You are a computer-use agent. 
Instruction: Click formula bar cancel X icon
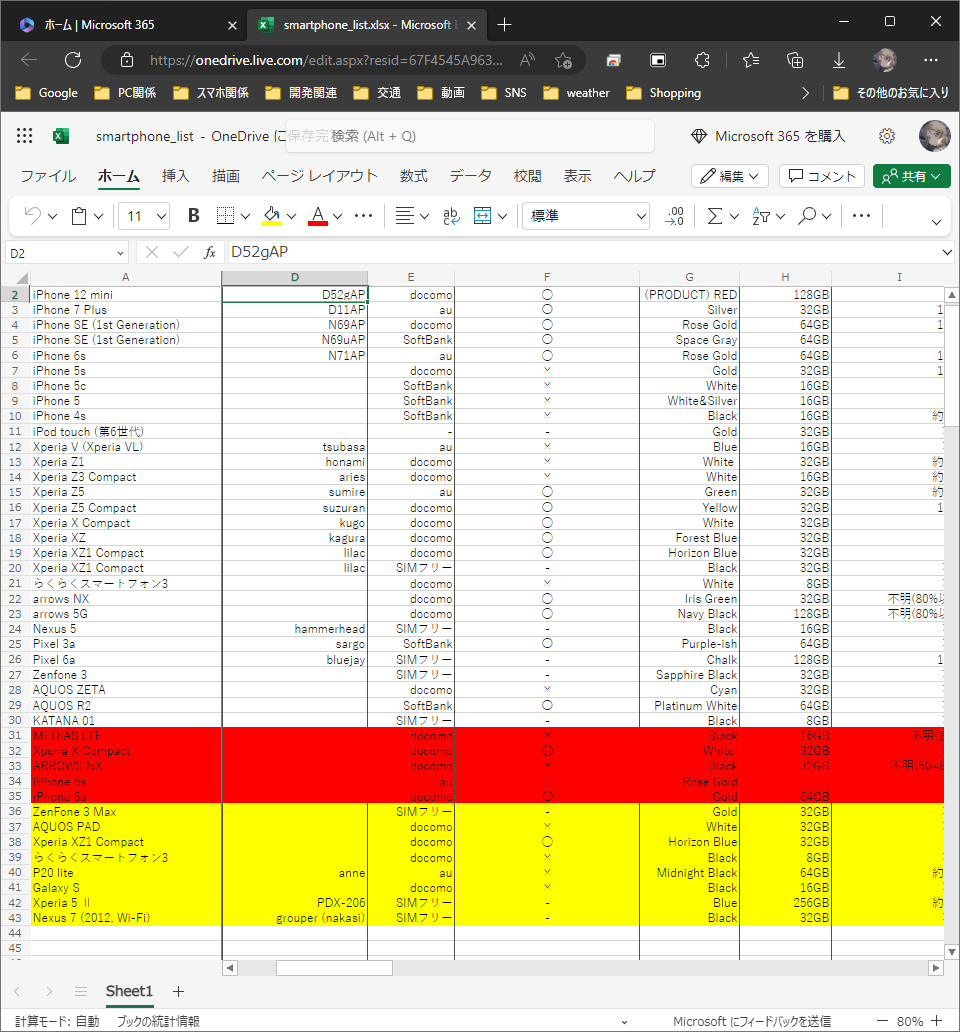click(x=152, y=252)
